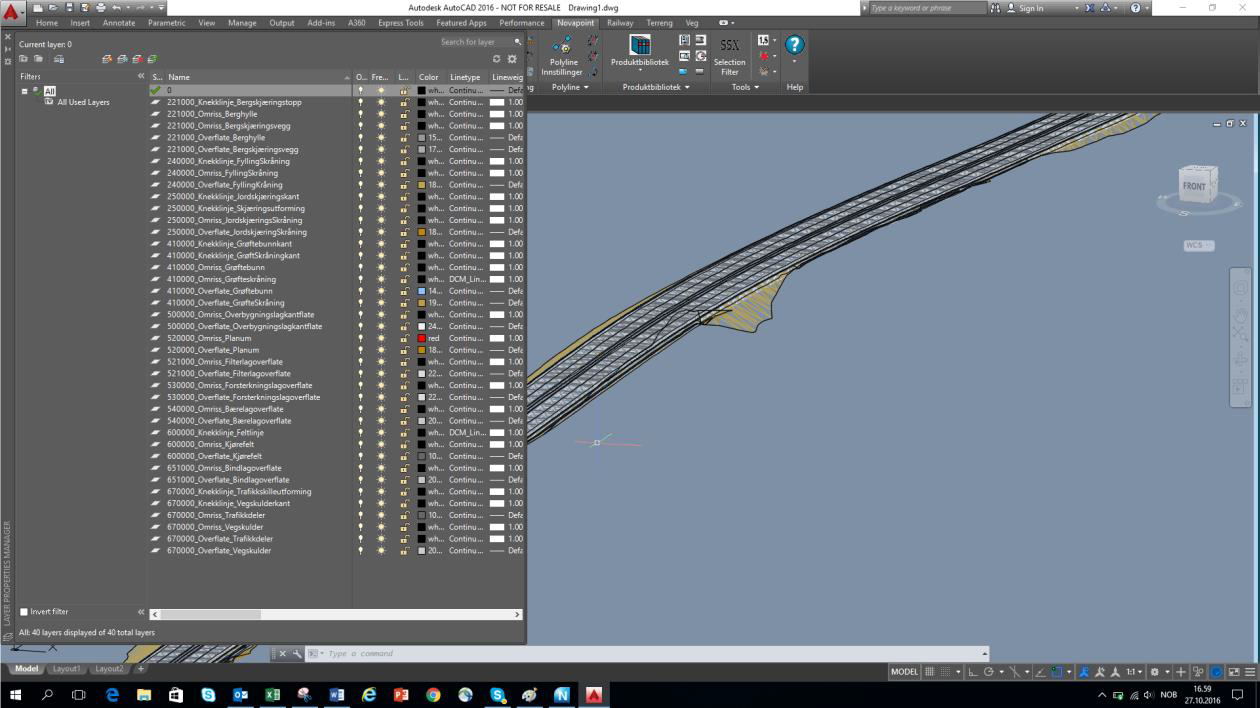Click the Workspace switching gear icon

[1156, 672]
